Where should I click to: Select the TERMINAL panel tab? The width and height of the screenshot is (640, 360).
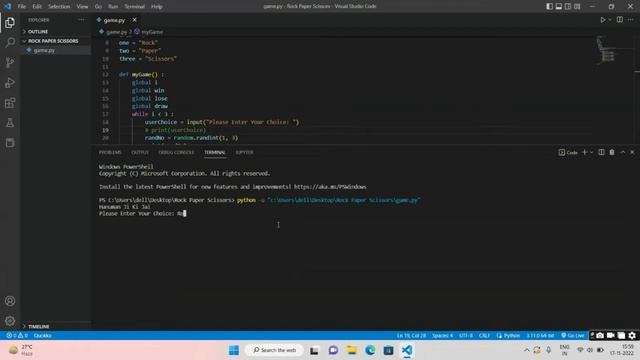click(215, 152)
